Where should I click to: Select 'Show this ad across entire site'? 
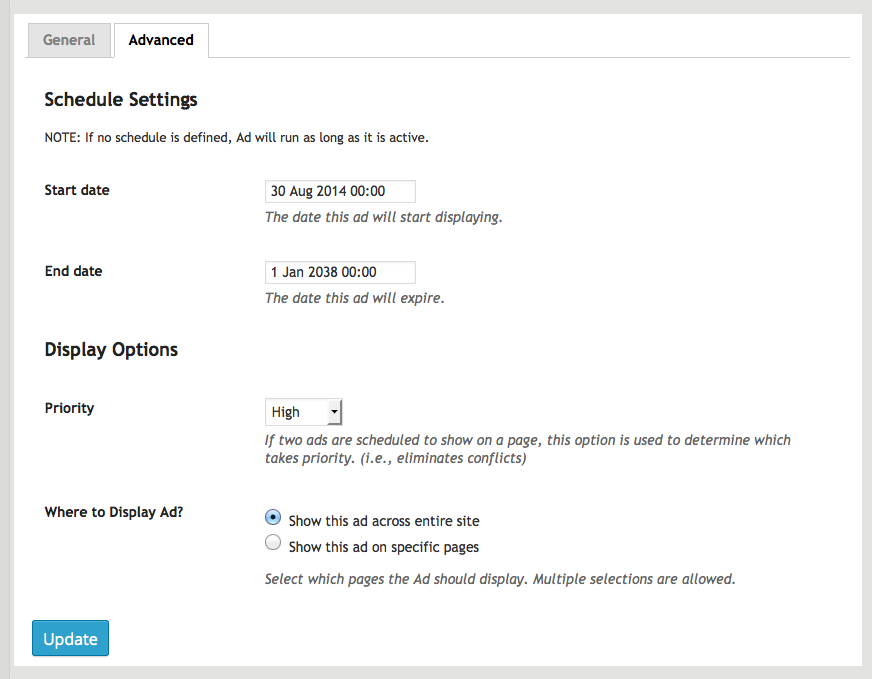click(x=273, y=518)
